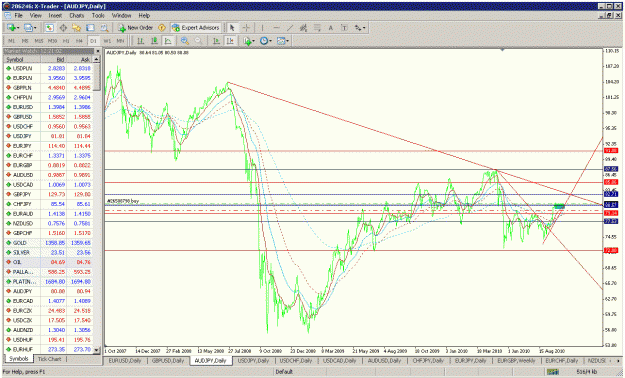Select the Symbols tab in Market Watch
Image resolution: width=625 pixels, height=378 pixels.
tap(19, 358)
